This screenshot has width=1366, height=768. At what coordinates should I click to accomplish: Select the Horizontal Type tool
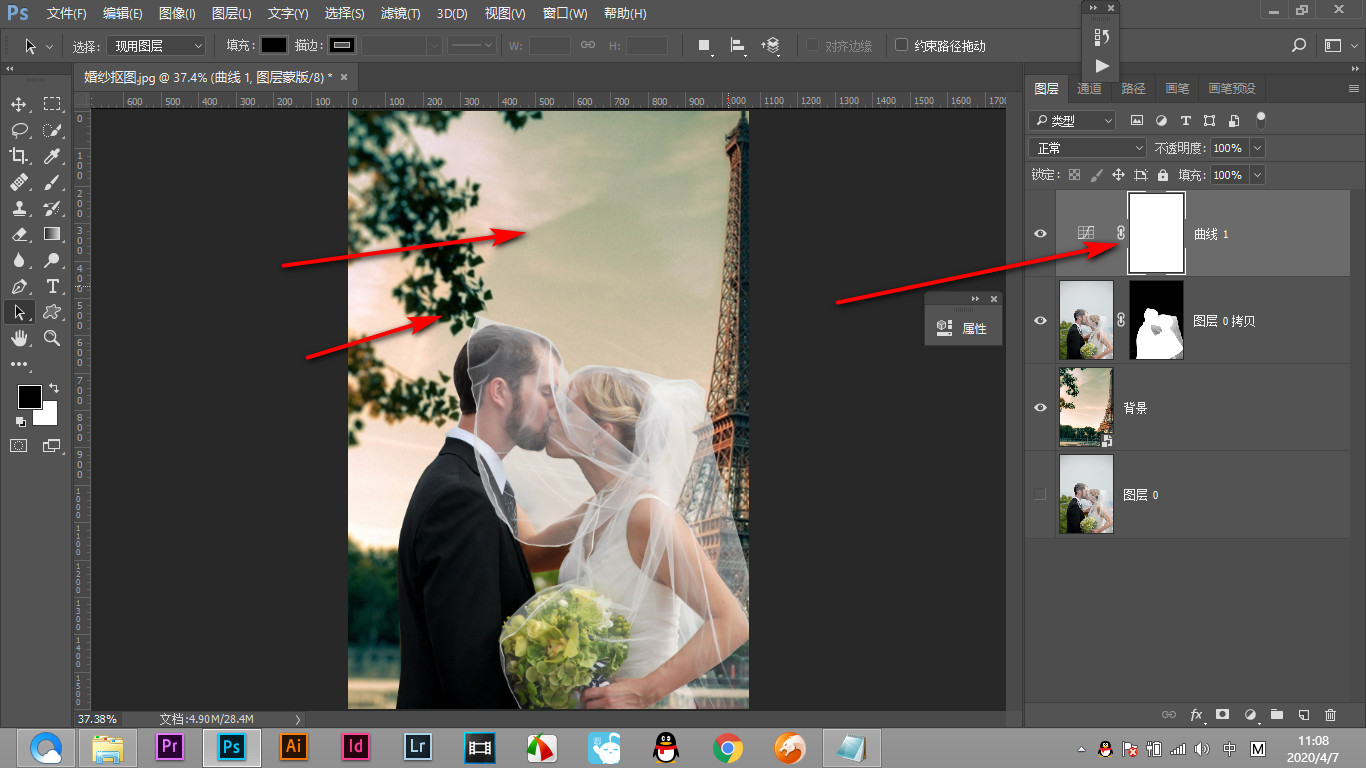[52, 286]
